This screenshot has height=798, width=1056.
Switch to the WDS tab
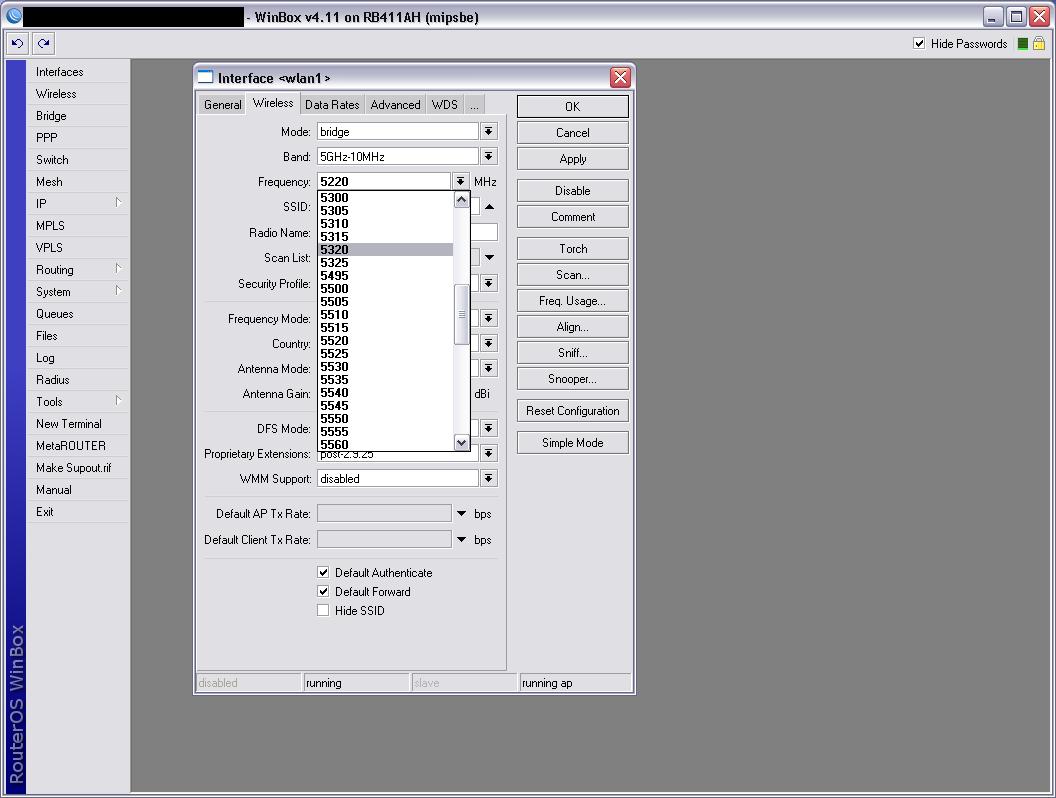[444, 104]
